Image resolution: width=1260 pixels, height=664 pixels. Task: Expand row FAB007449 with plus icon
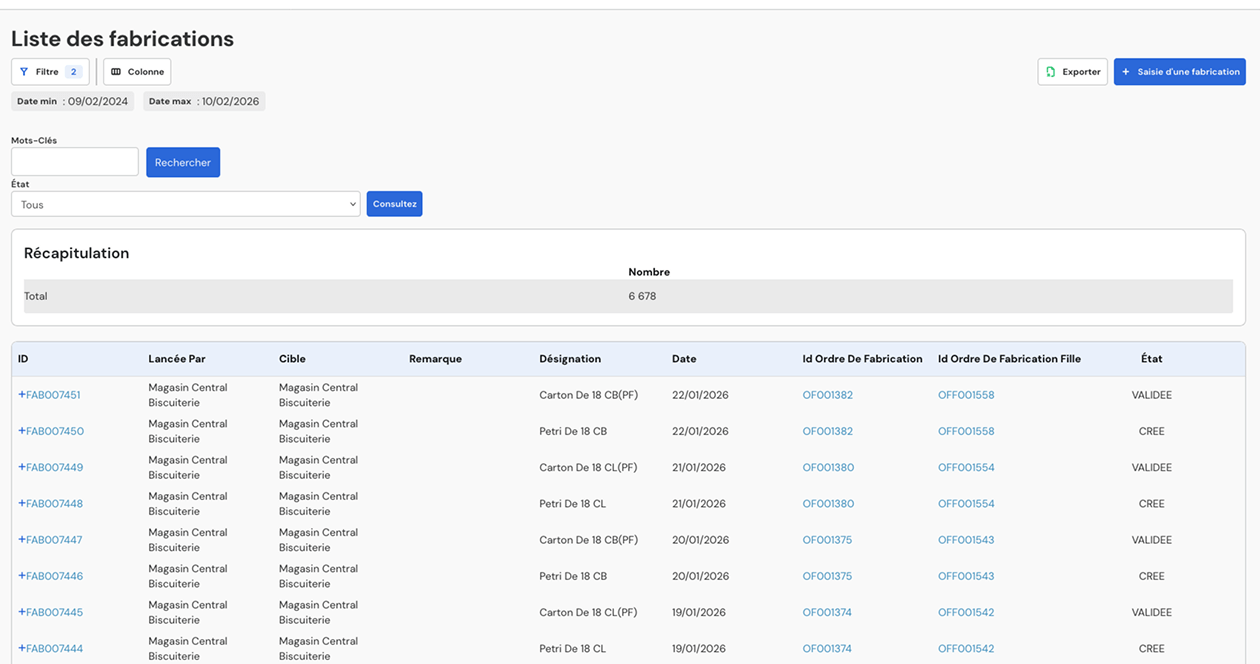[x=22, y=467]
